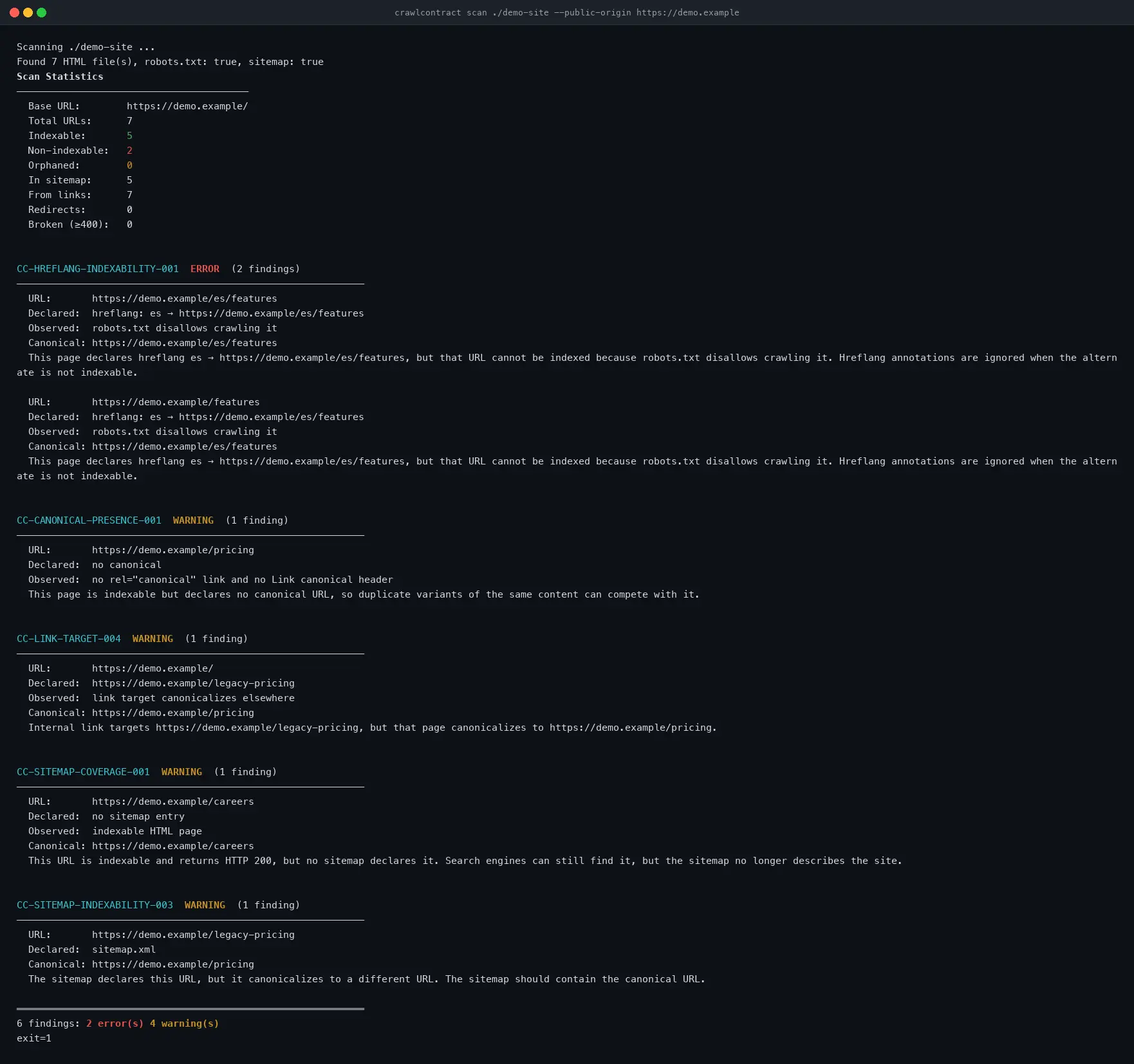Screen dimensions: 1134x1064
Task: Click the WARNING label beside CC-LINK-TARGET-004
Action: pos(153,639)
